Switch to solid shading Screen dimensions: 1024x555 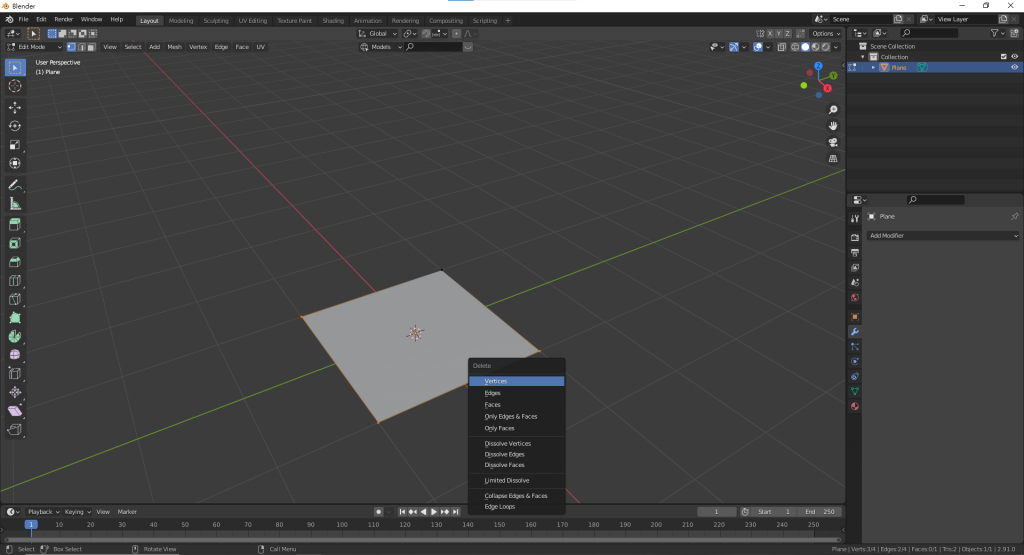(x=805, y=47)
